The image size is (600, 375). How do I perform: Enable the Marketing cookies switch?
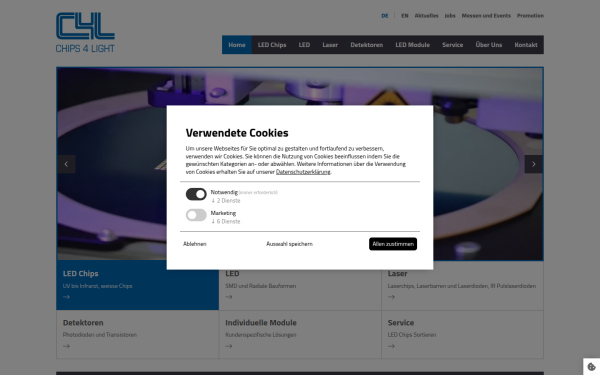pyautogui.click(x=196, y=215)
